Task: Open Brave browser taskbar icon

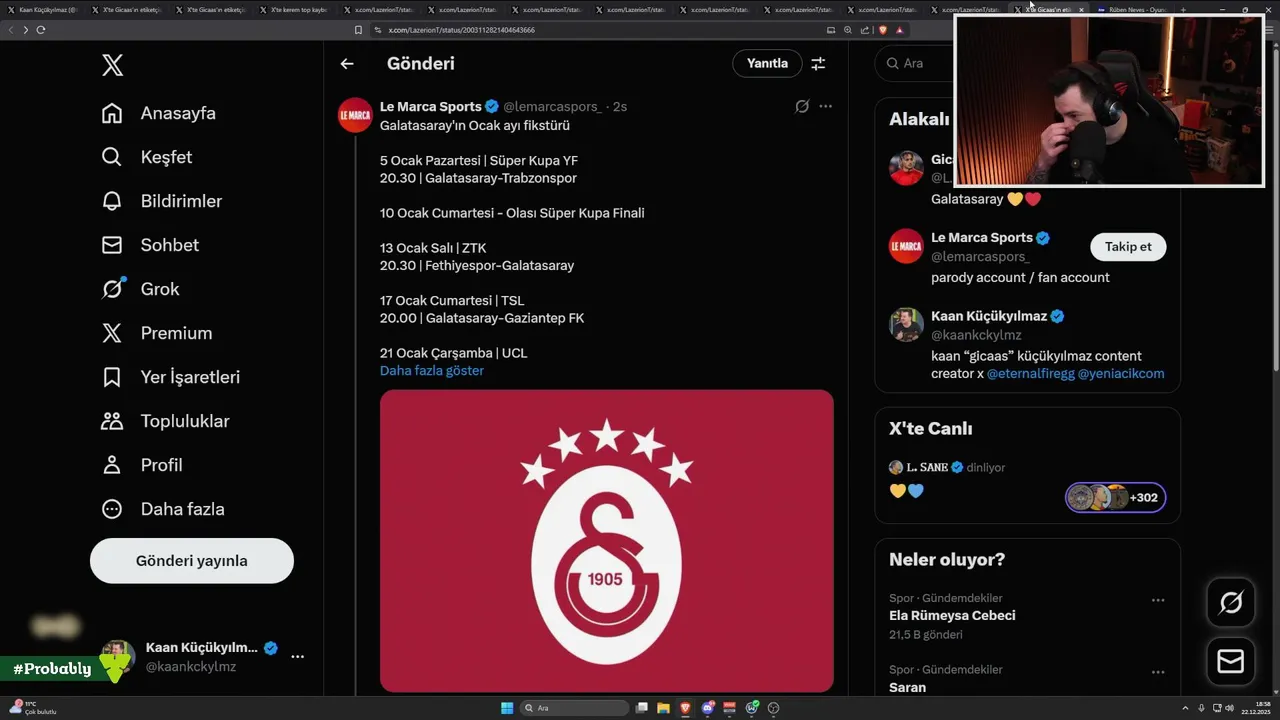Action: (686, 708)
